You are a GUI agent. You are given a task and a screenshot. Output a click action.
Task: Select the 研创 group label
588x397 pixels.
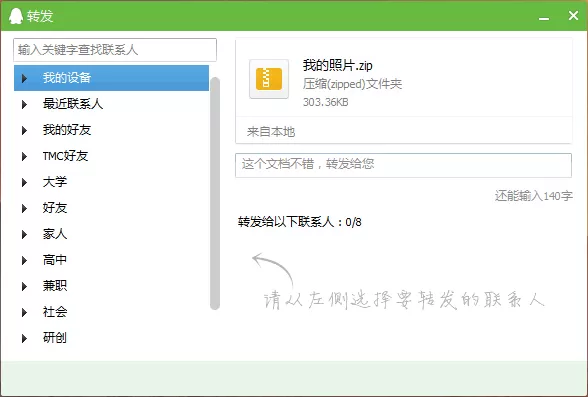55,338
